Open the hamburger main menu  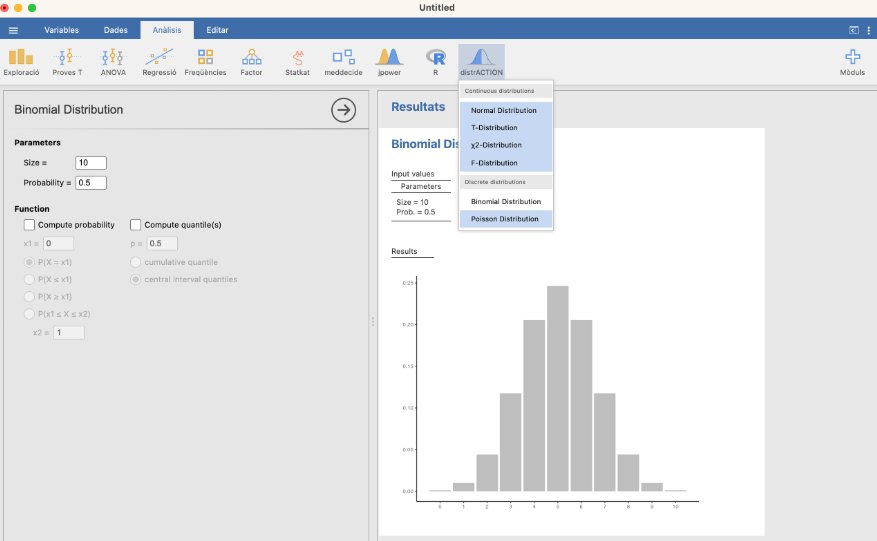coord(13,30)
